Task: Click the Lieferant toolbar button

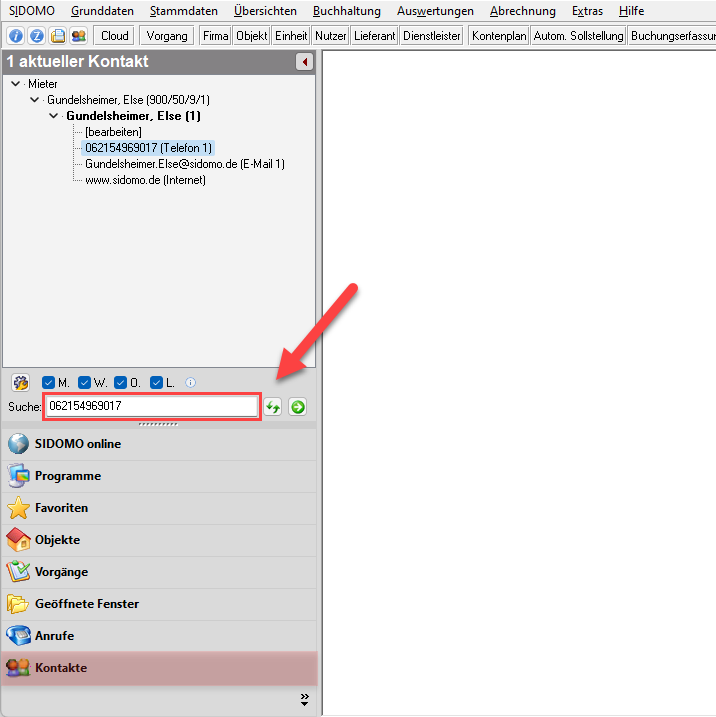Action: pyautogui.click(x=374, y=36)
